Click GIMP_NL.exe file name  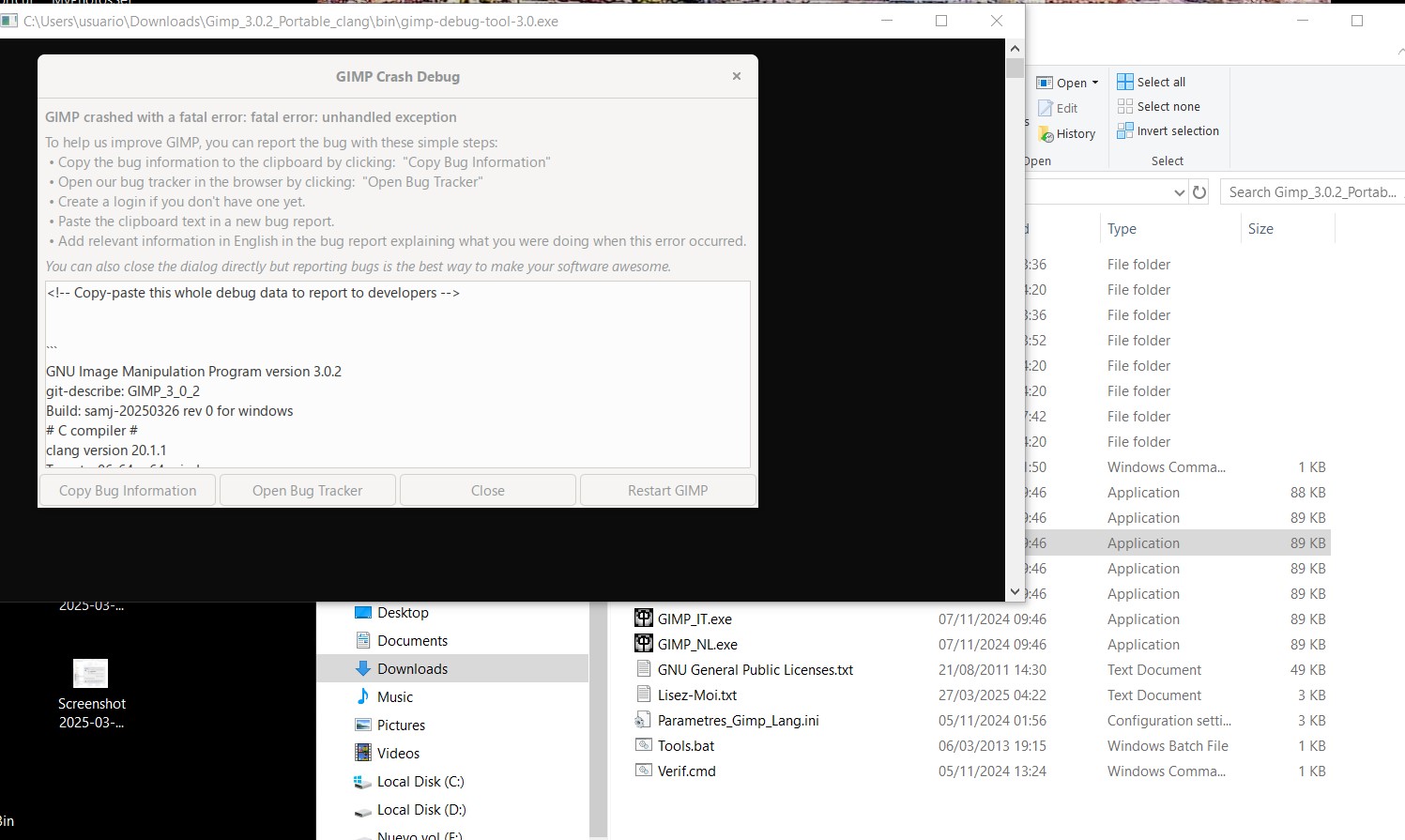697,644
